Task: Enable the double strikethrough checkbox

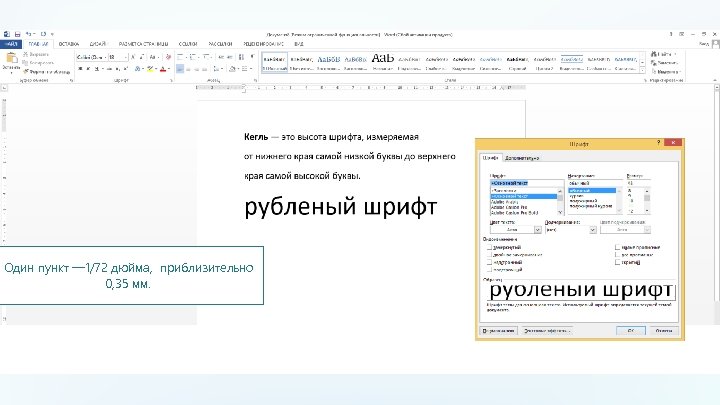Action: (489, 255)
